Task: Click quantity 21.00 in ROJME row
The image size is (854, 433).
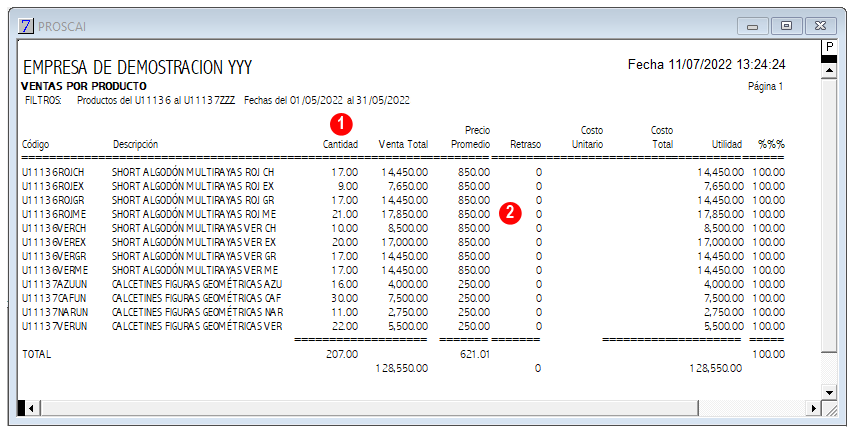Action: point(345,214)
